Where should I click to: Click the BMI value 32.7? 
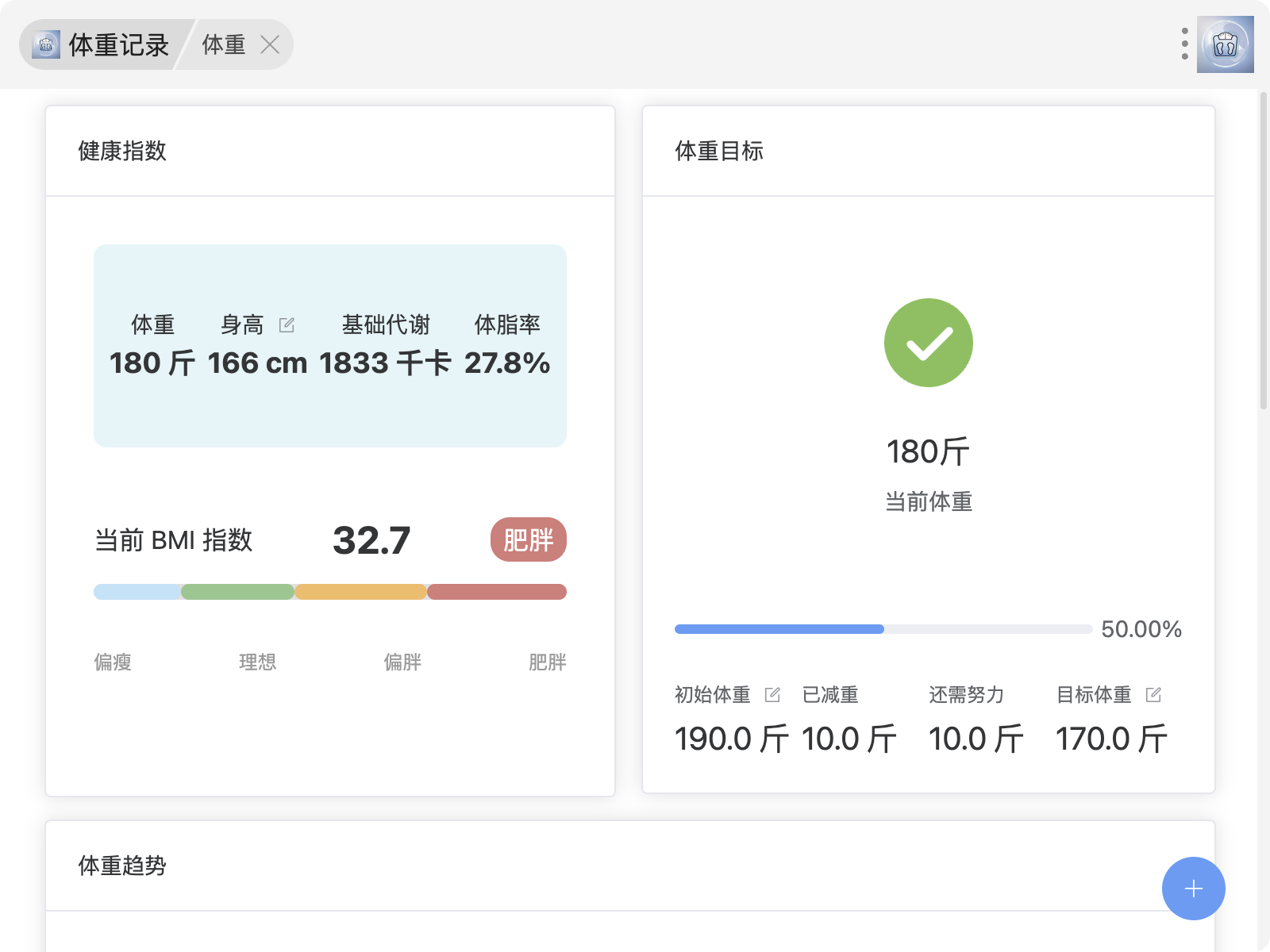(x=371, y=540)
